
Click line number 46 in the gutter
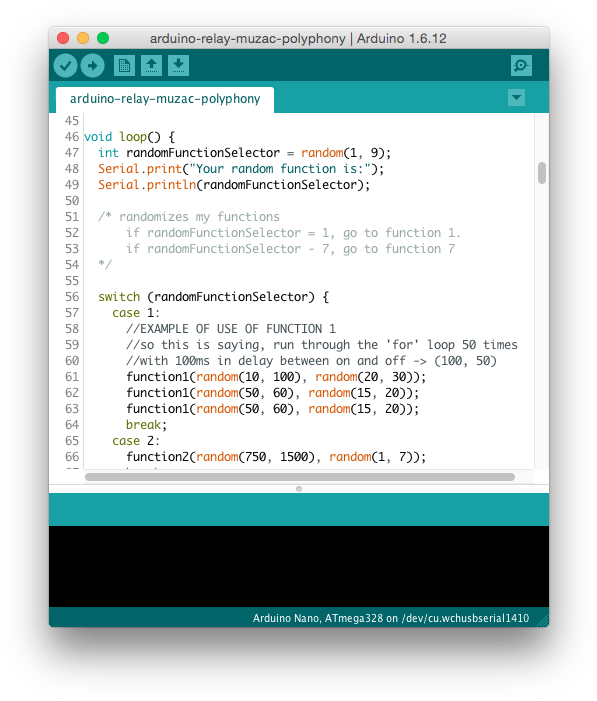72,137
